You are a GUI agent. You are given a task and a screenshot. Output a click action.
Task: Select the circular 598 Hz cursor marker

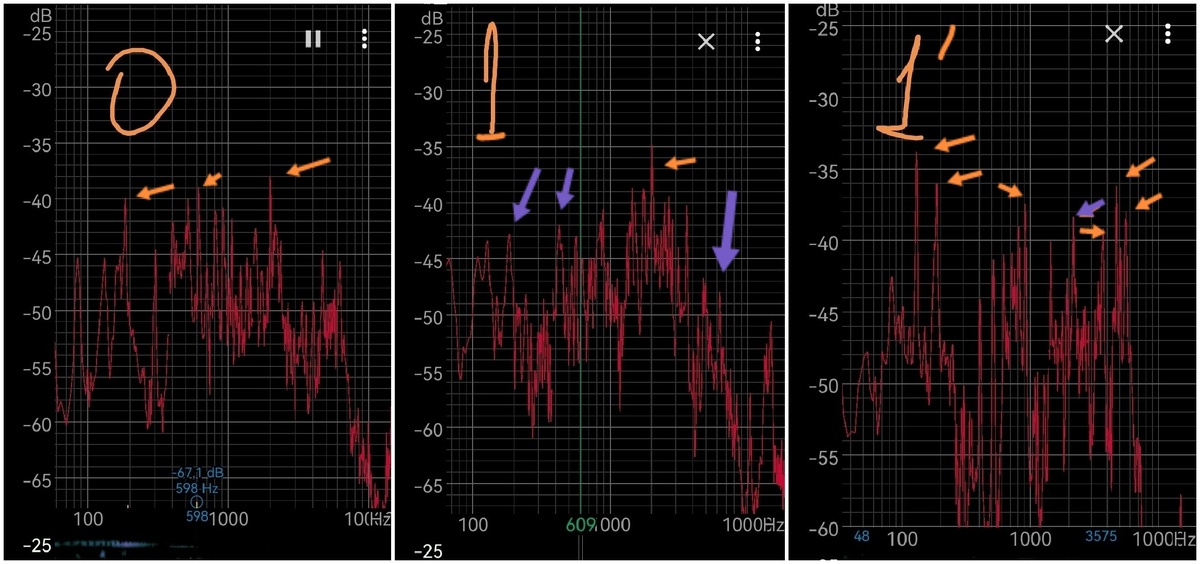[x=197, y=502]
